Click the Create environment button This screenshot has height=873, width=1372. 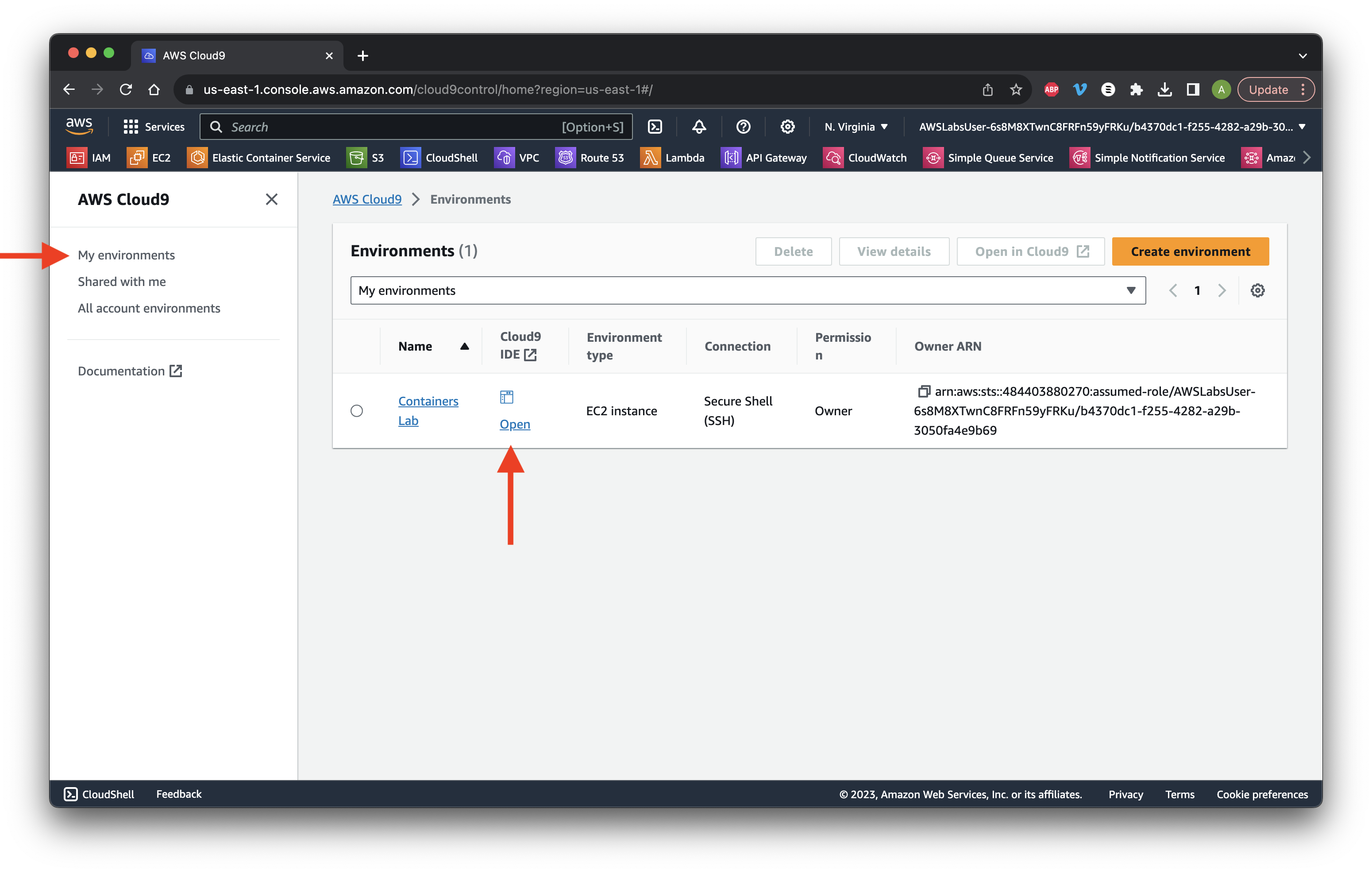coord(1190,251)
